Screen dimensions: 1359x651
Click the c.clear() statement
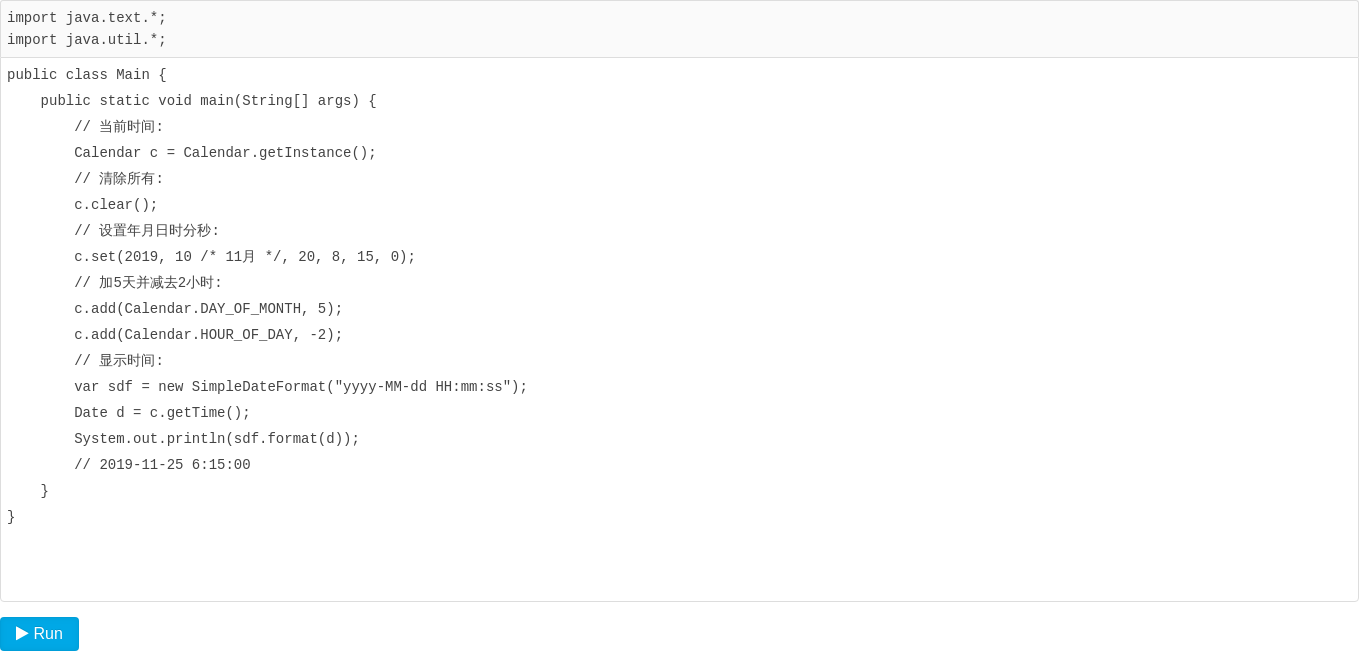(115, 204)
